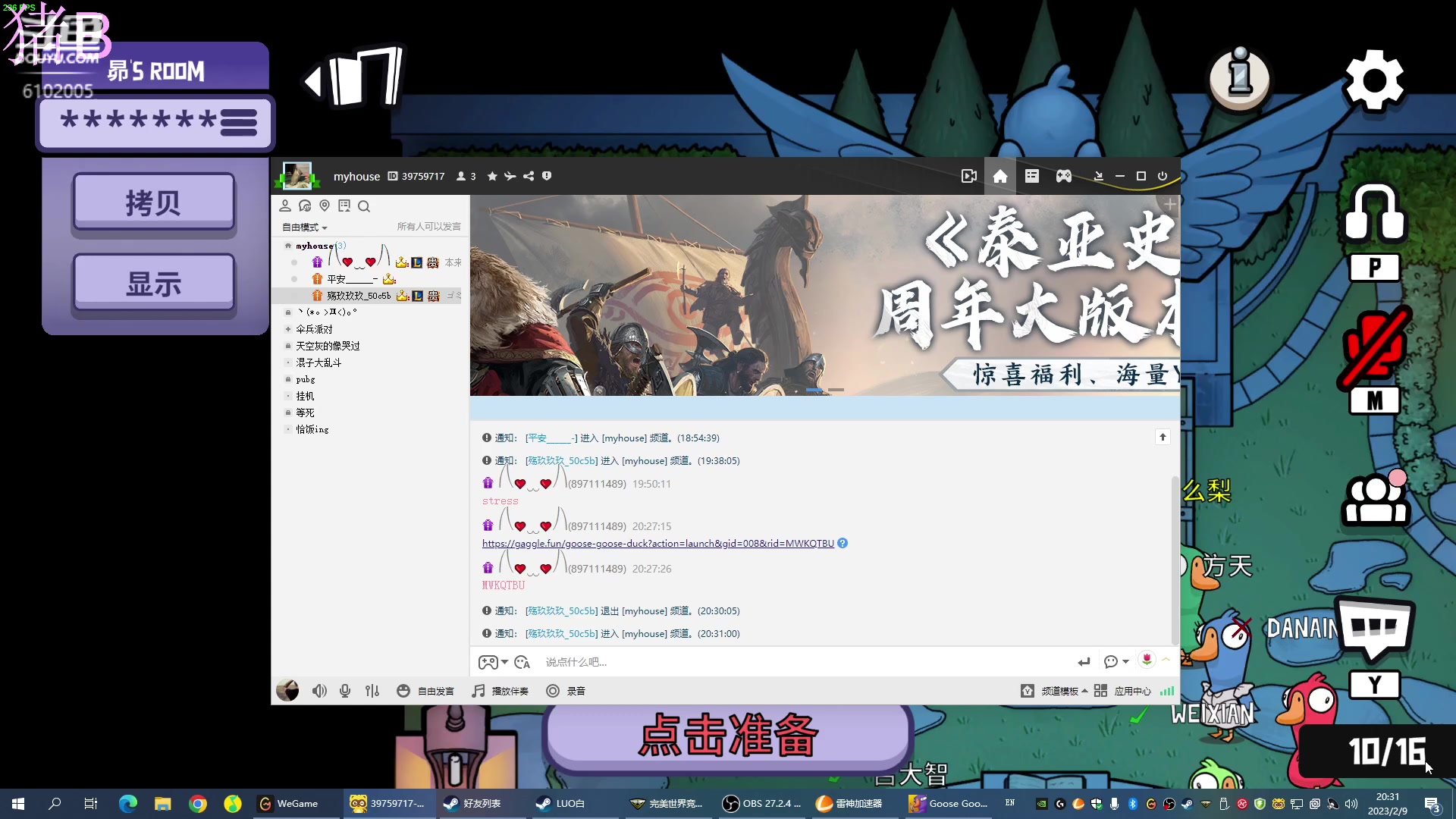The image size is (1456, 819).
Task: Click the 显示 (show) room code button
Action: (x=154, y=284)
